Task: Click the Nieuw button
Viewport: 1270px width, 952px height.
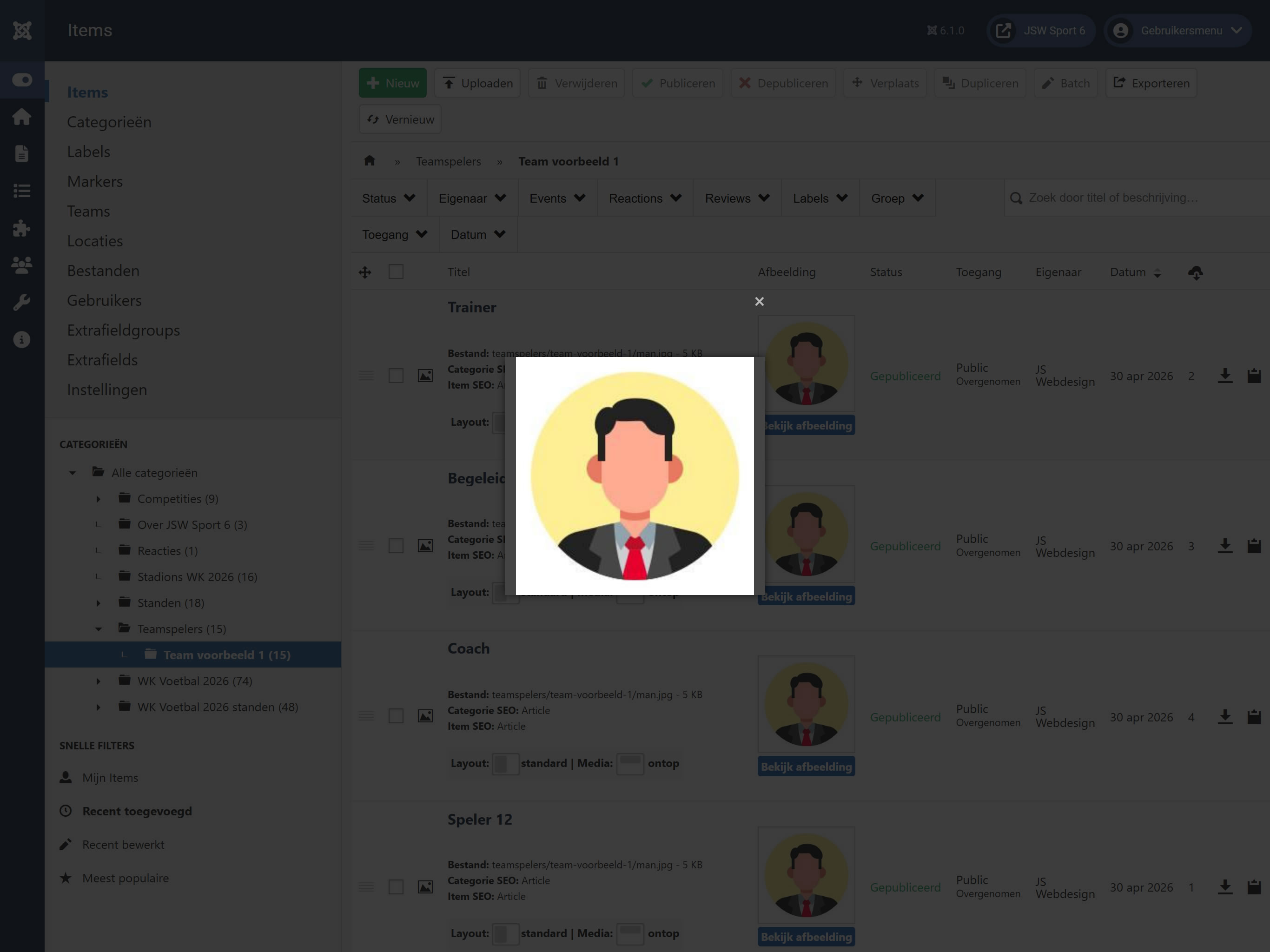Action: [x=393, y=83]
